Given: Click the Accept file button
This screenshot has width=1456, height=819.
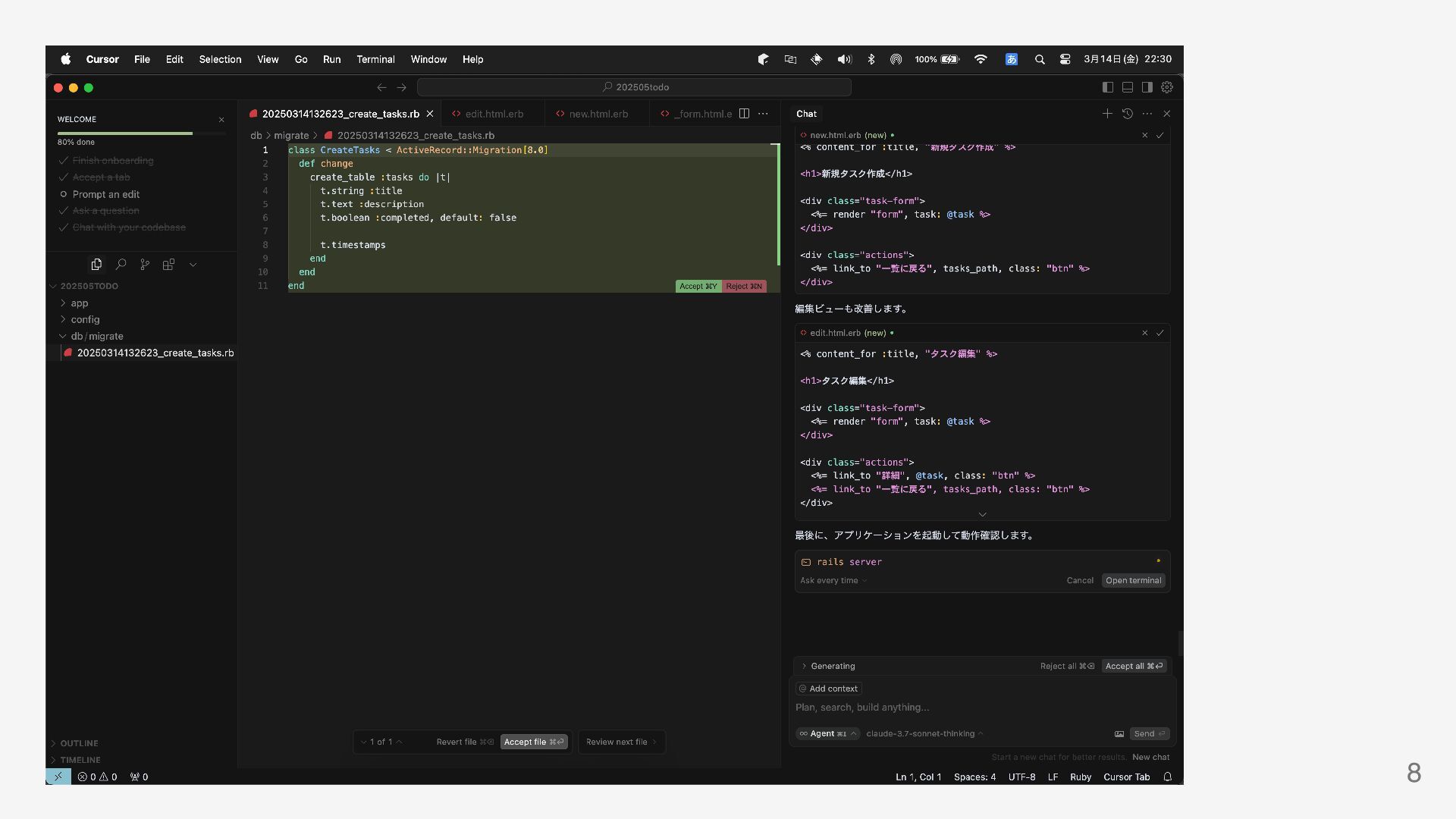Looking at the screenshot, I should coord(534,742).
